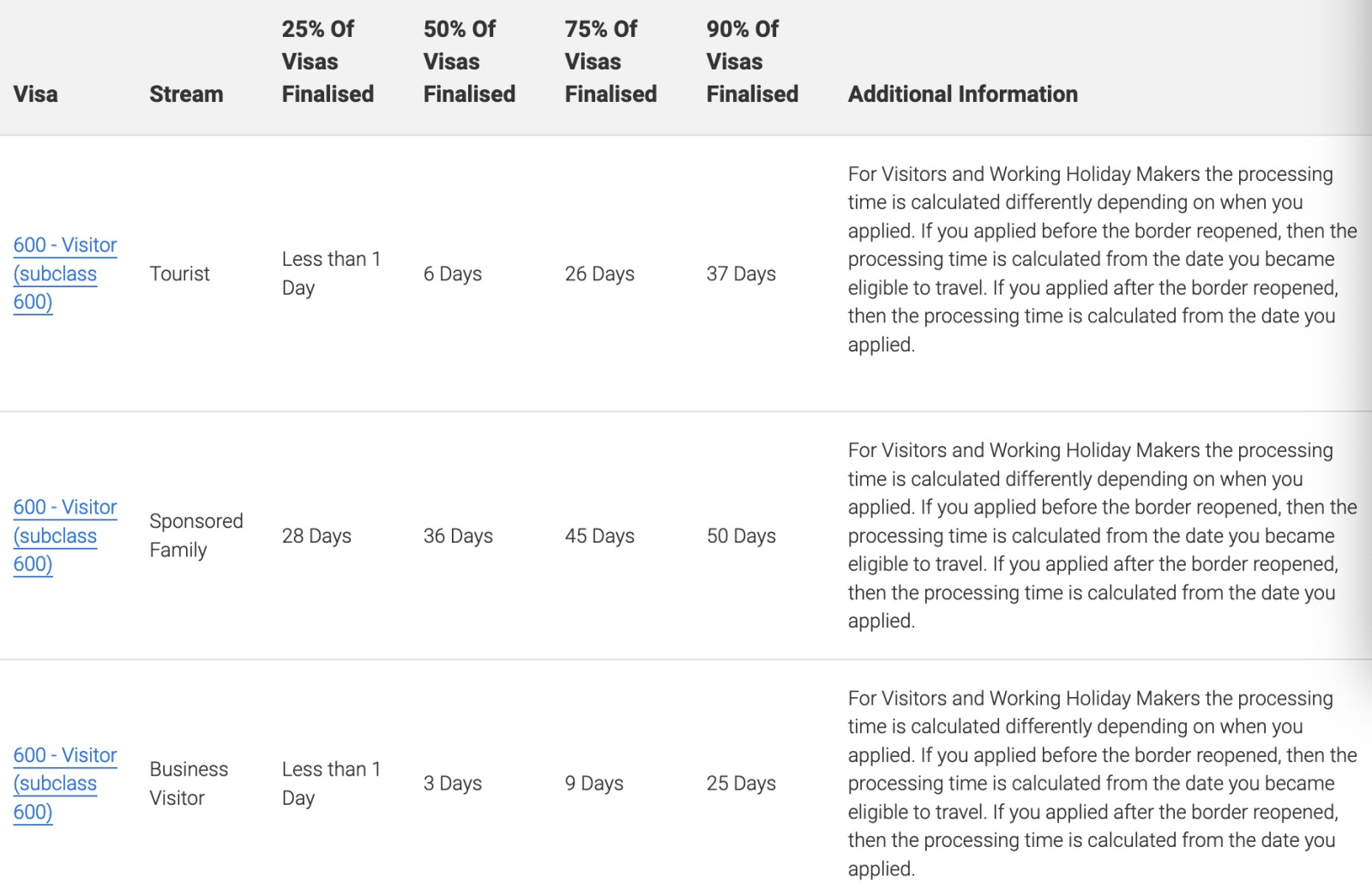Click the Stream column header
1372x889 pixels.
[186, 94]
